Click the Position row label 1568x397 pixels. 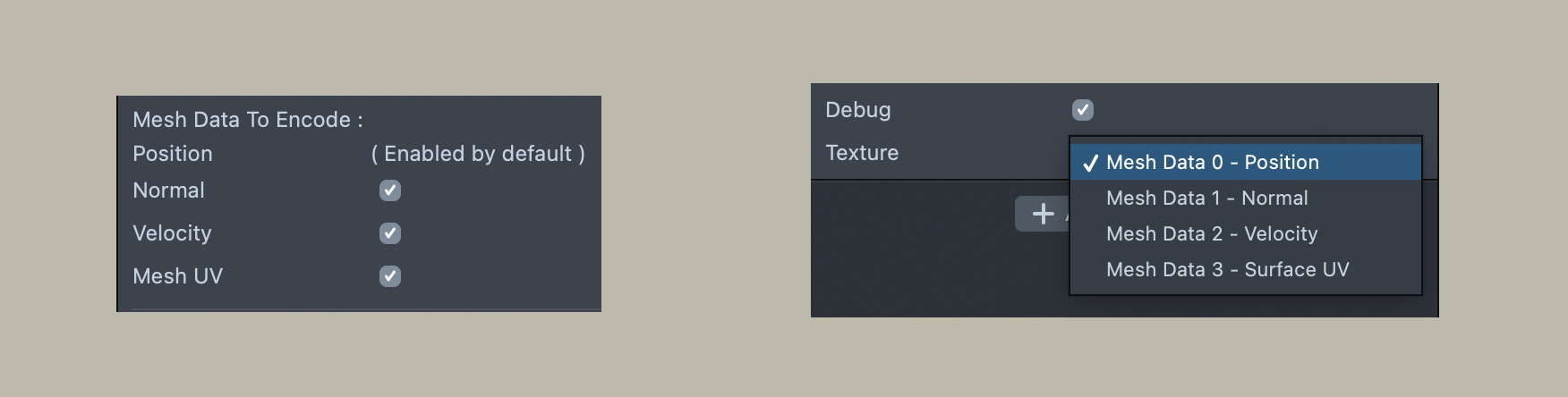173,154
